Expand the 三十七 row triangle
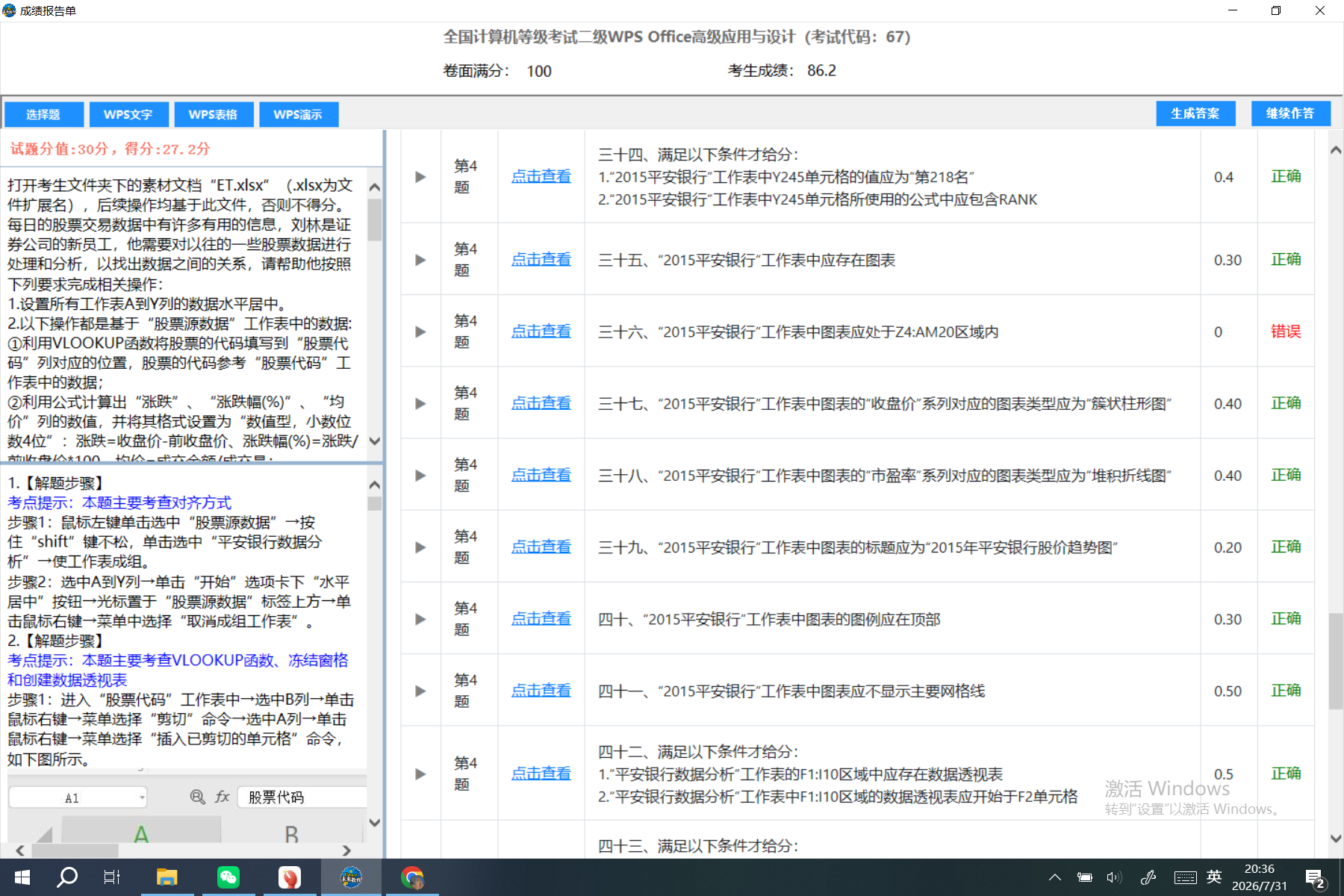The height and width of the screenshot is (896, 1344). tap(420, 404)
